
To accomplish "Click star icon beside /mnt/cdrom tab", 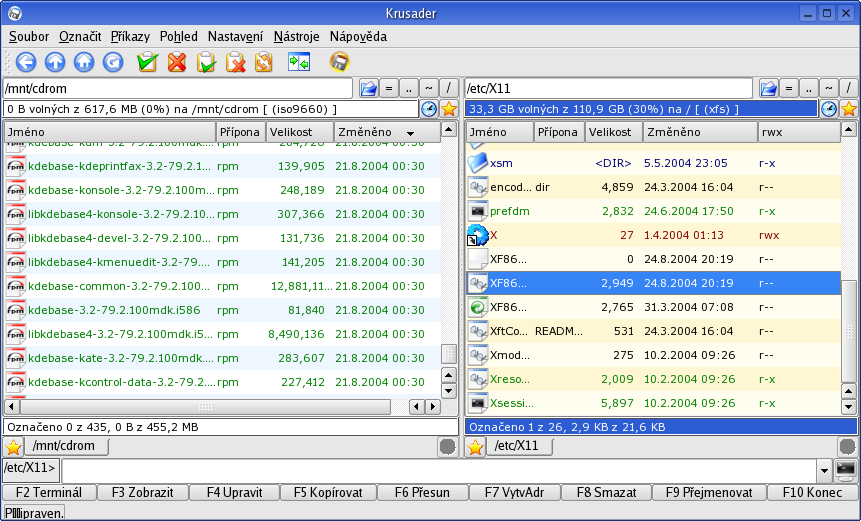I will (13, 447).
